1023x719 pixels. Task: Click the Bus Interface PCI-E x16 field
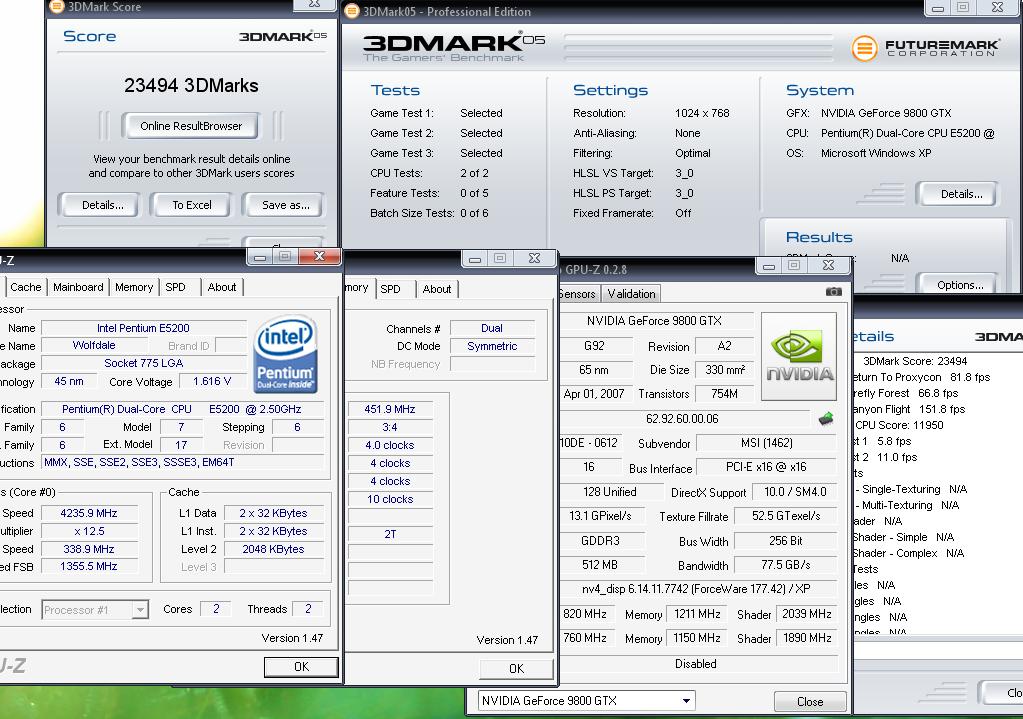coord(767,467)
